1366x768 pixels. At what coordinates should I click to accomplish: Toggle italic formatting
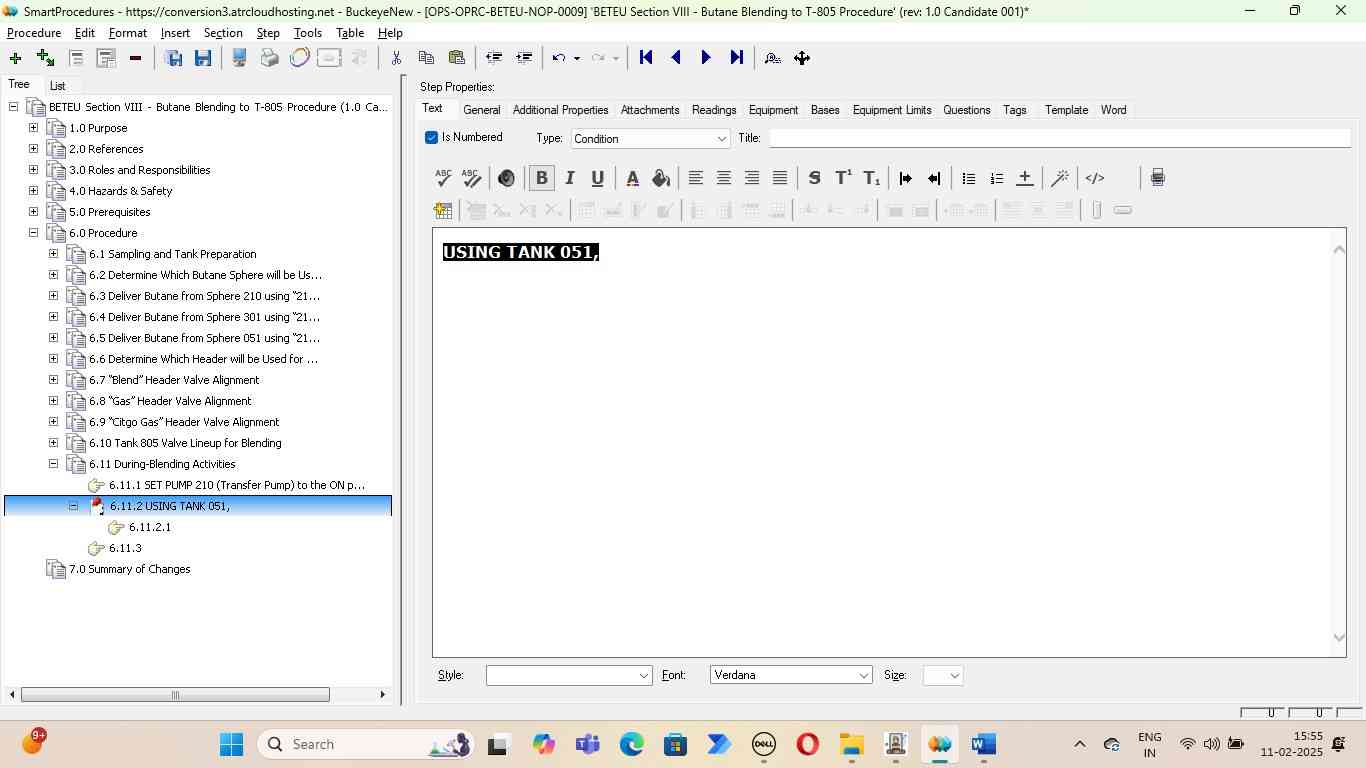point(570,178)
